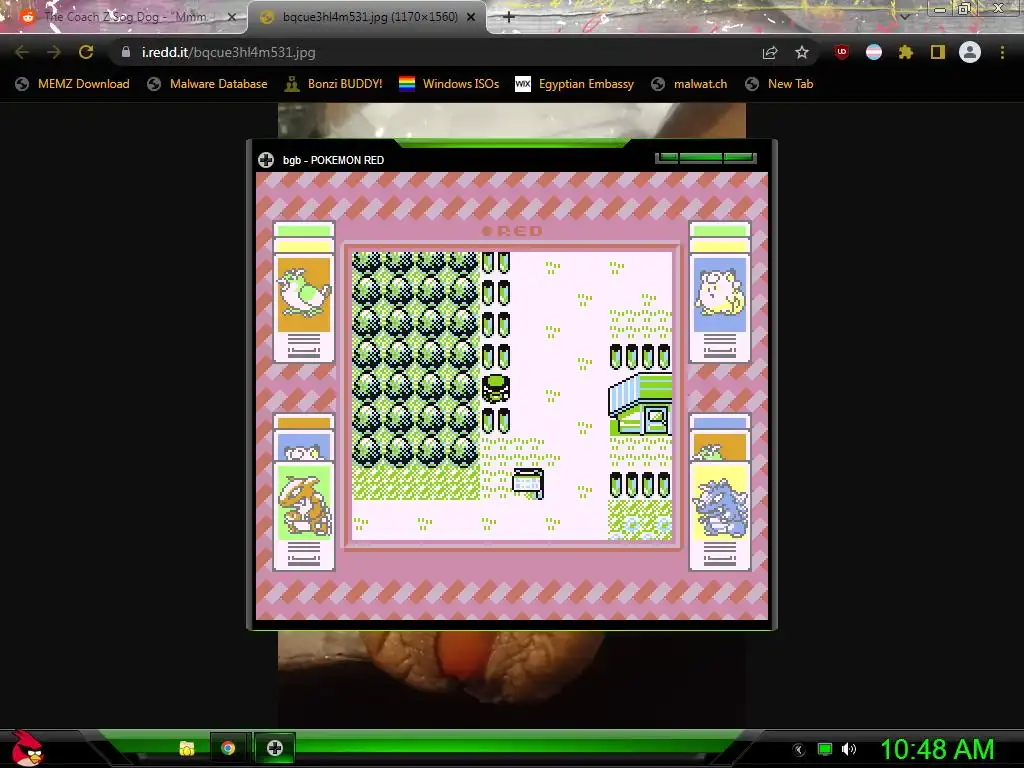
Task: Open the uBlock Origin extension
Action: point(842,52)
